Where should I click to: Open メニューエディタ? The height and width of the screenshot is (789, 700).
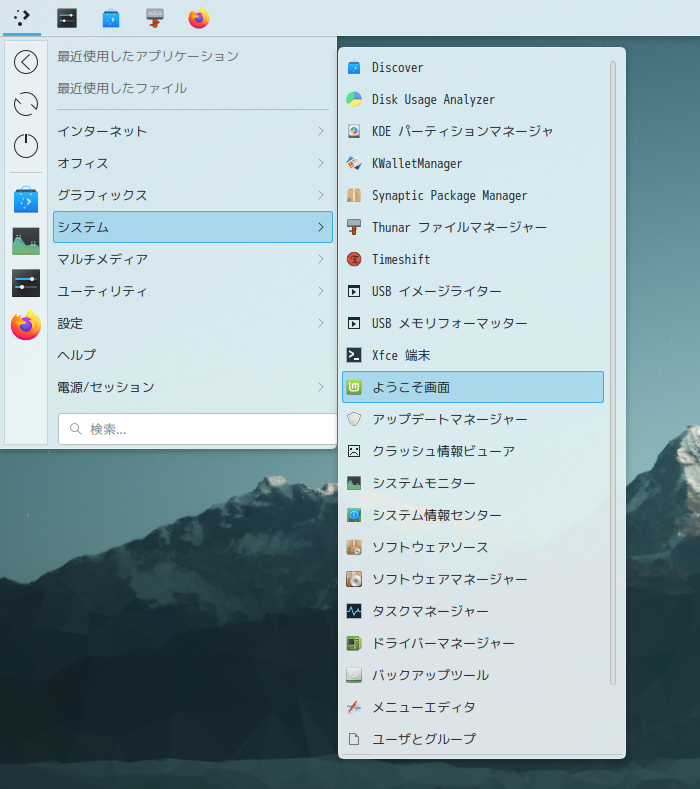pyautogui.click(x=473, y=706)
